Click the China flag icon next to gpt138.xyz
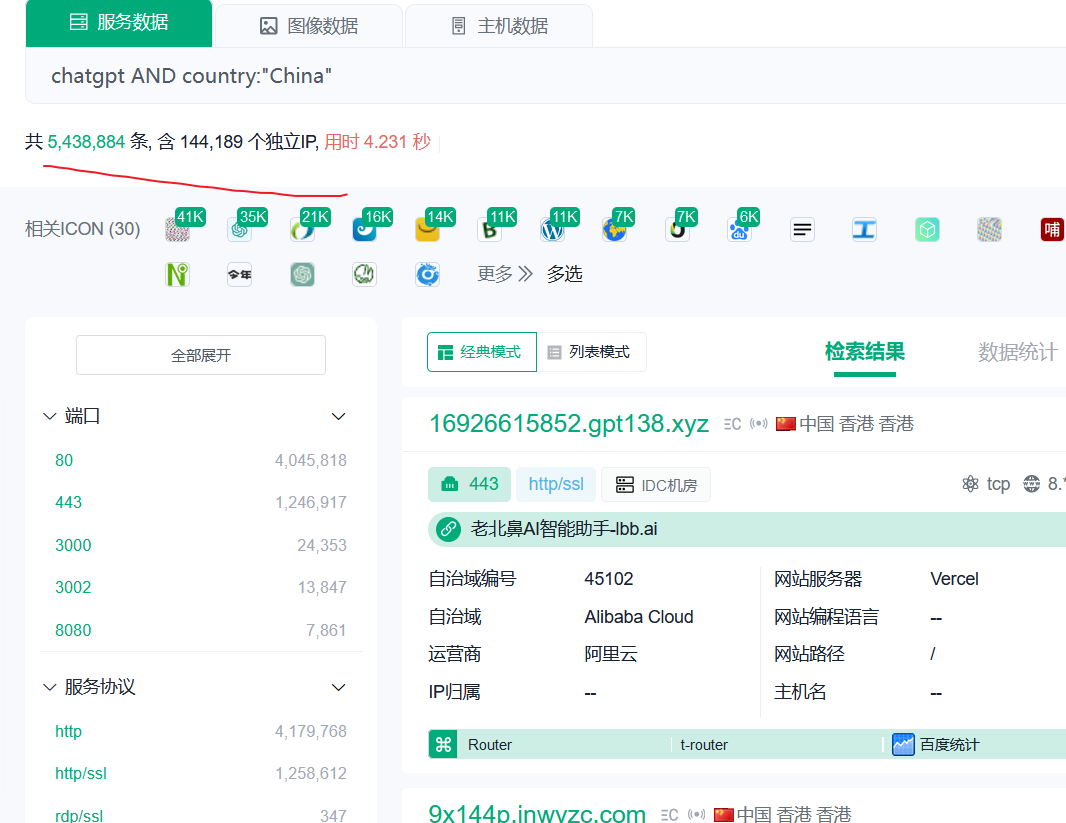This screenshot has height=823, width=1066. pyautogui.click(x=786, y=423)
